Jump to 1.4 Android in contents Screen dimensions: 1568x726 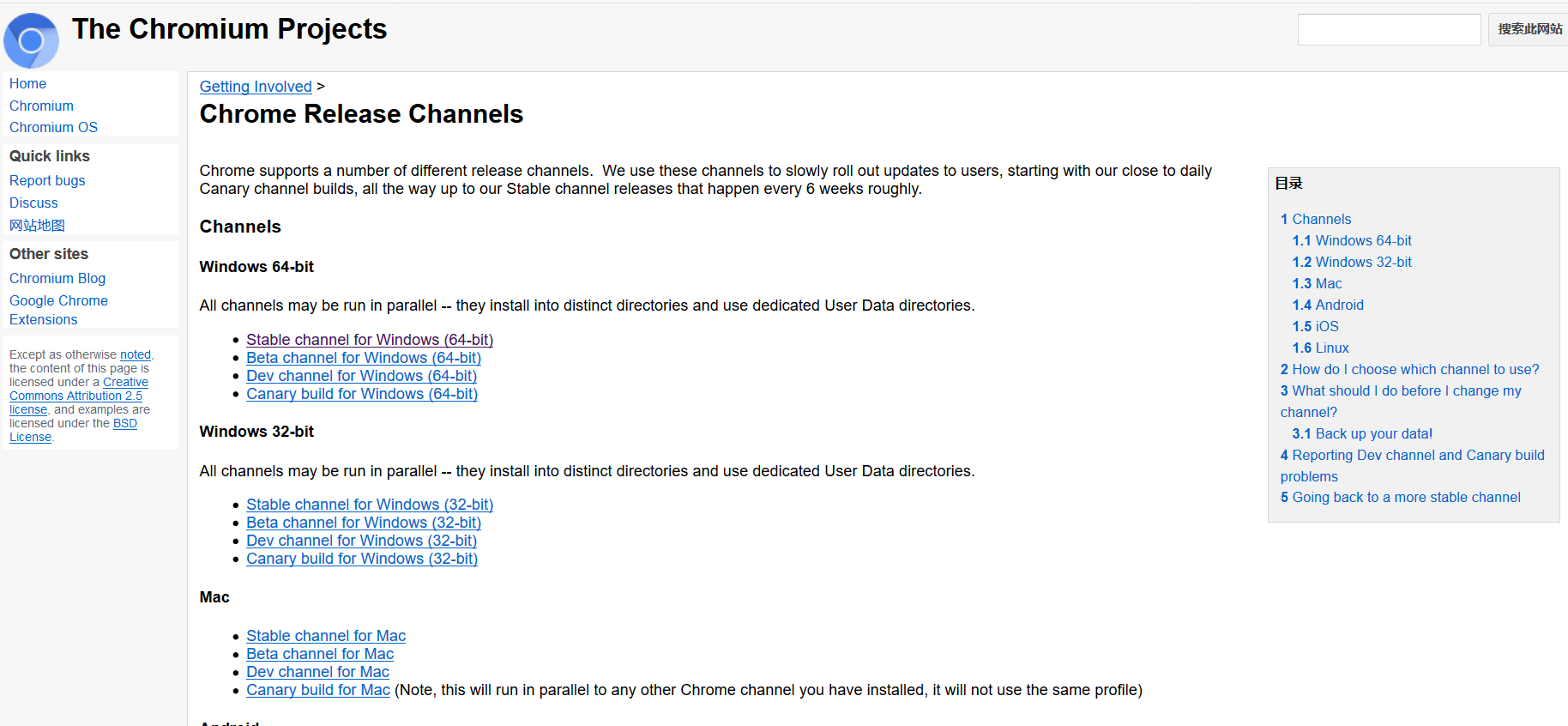pos(1328,305)
